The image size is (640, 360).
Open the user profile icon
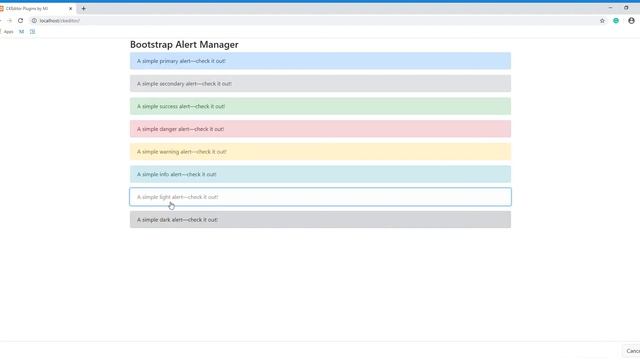[631, 20]
